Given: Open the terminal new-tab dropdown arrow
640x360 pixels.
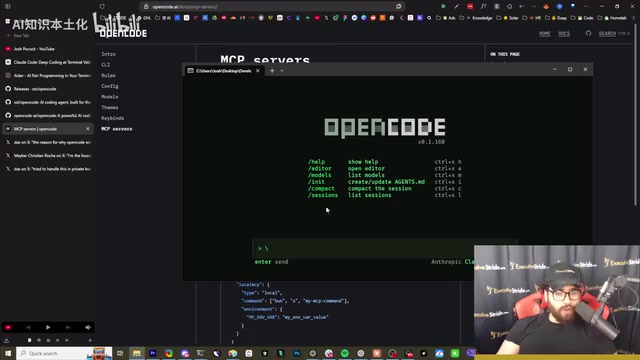Looking at the screenshot, I should (282, 71).
